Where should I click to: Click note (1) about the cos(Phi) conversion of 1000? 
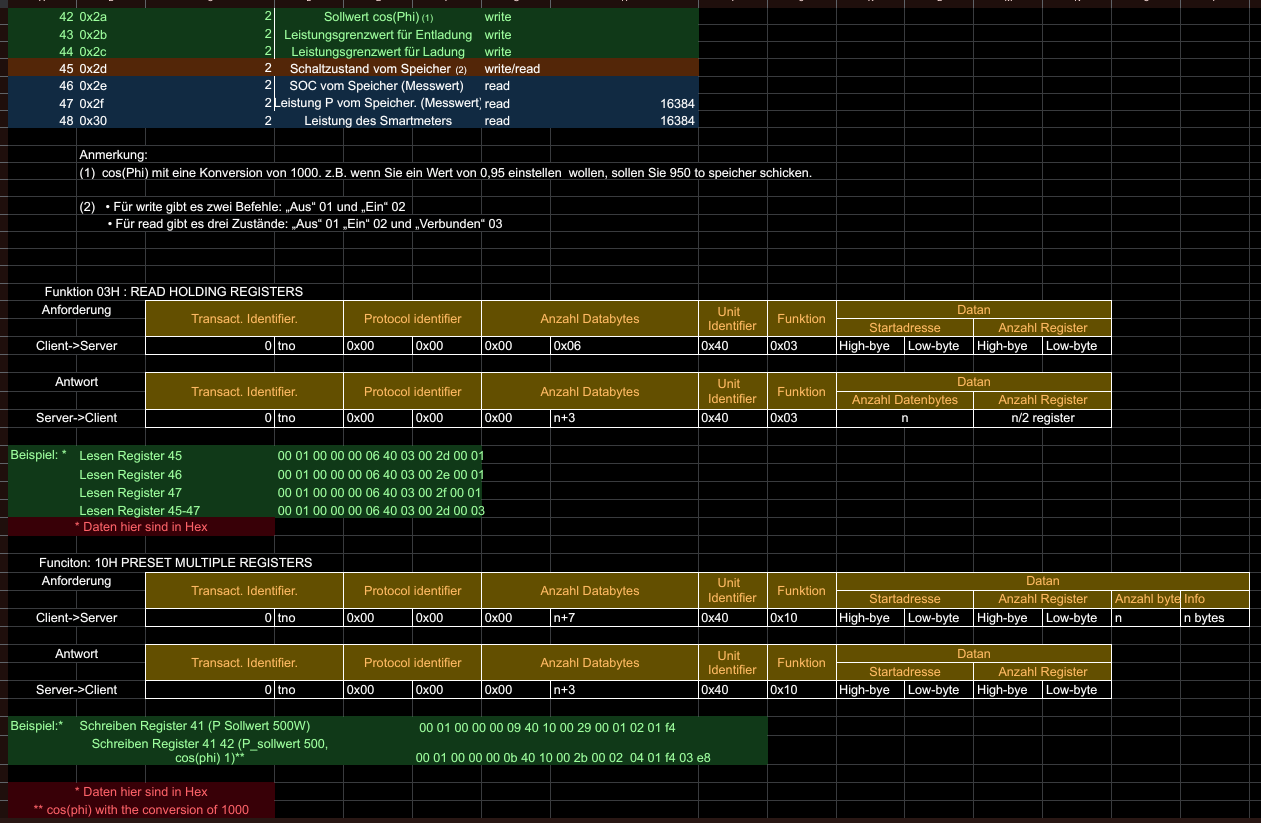point(445,172)
